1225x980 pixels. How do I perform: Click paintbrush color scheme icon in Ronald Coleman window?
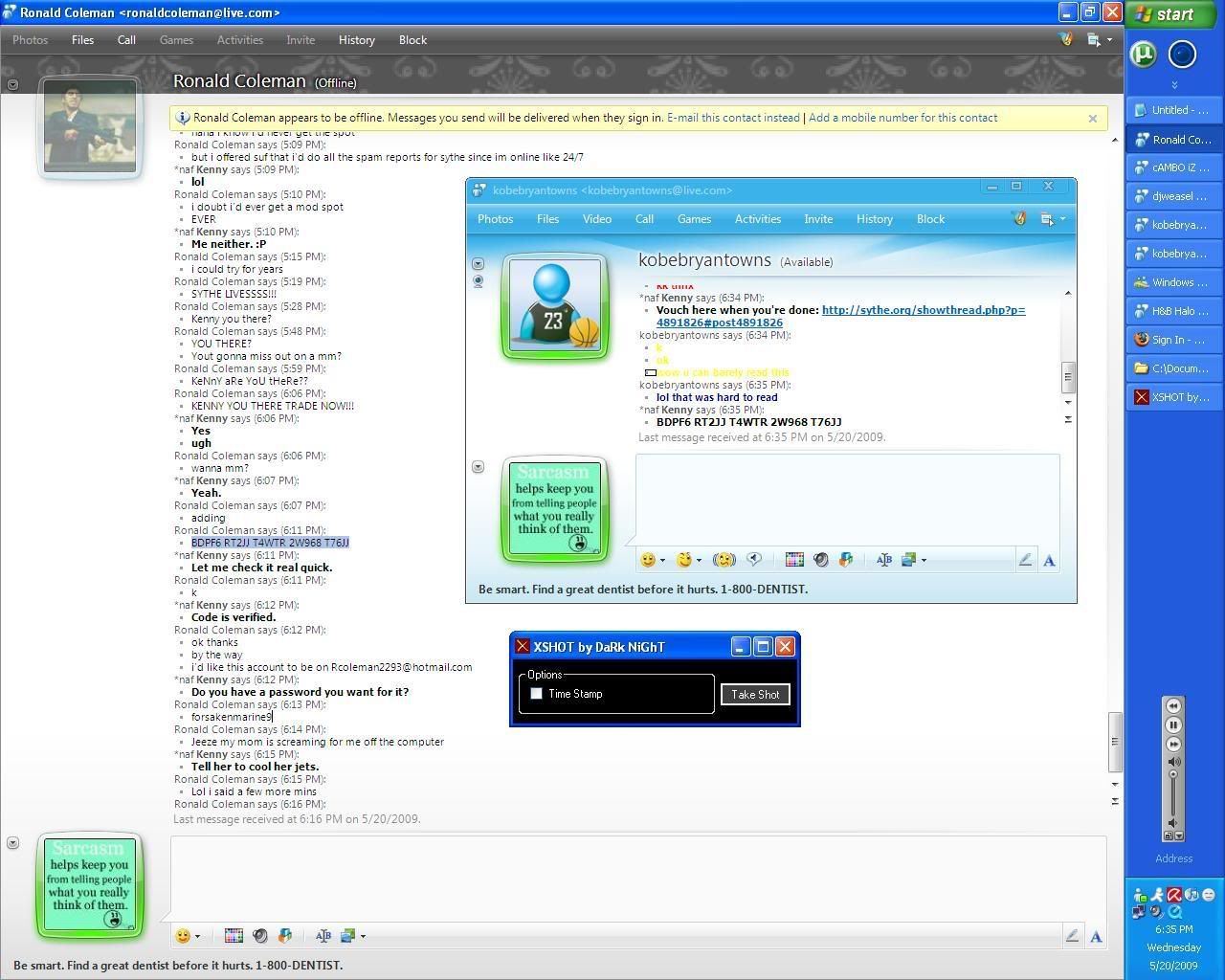click(x=1066, y=39)
